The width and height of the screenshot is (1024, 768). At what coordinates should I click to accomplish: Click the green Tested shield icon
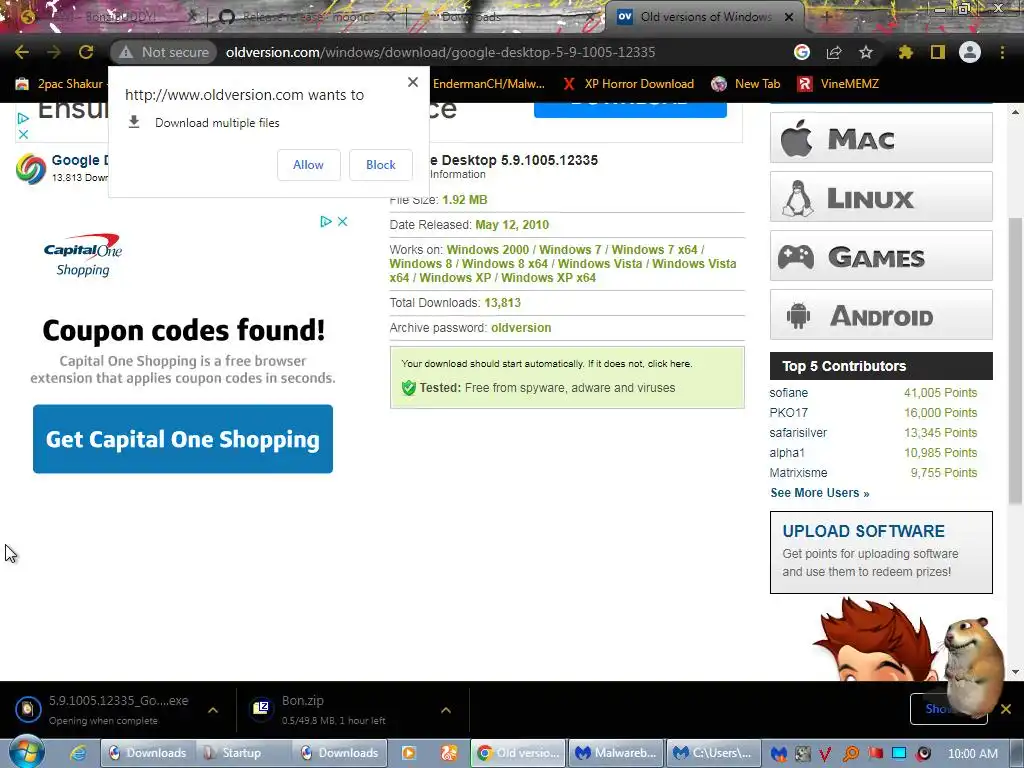coord(409,388)
